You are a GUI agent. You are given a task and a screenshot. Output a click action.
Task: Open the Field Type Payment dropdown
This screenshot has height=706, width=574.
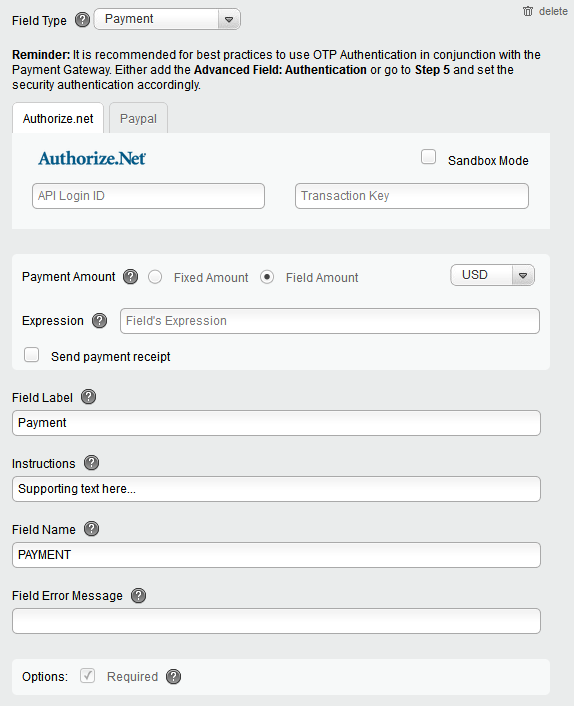point(167,19)
